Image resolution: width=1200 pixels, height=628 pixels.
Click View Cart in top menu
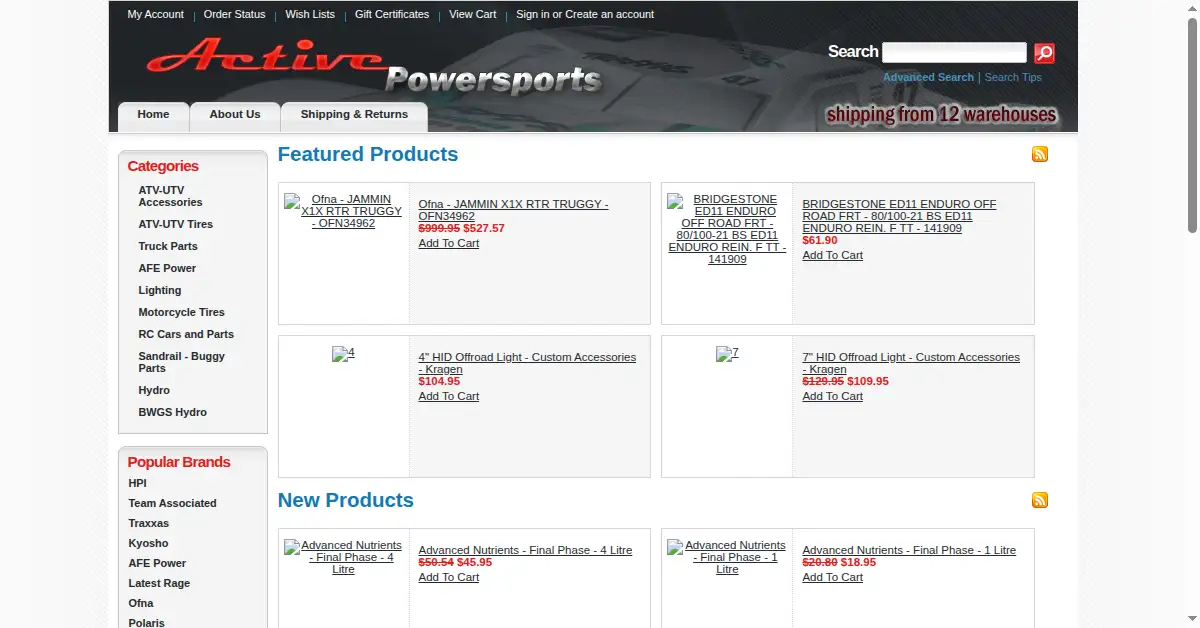473,14
